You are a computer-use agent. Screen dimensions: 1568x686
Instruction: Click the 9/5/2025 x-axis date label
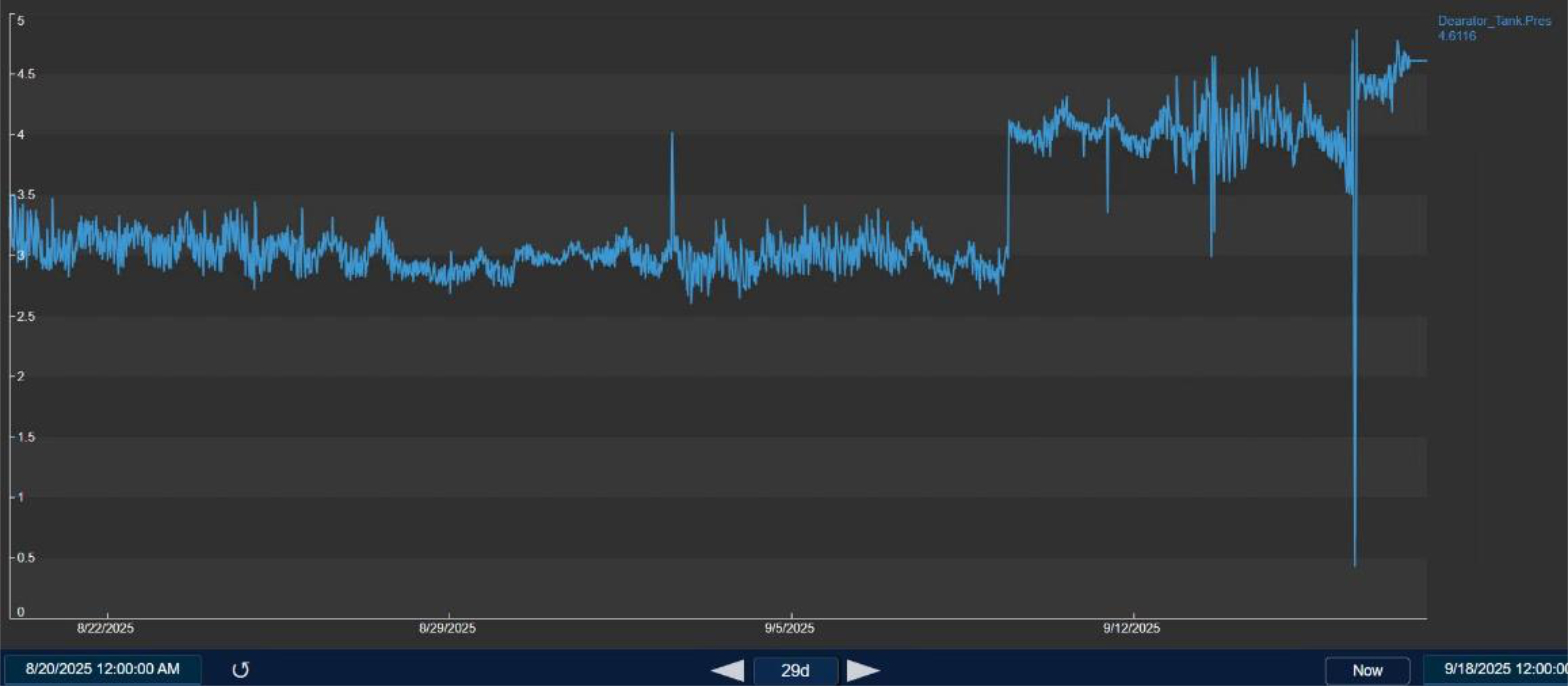(x=789, y=628)
